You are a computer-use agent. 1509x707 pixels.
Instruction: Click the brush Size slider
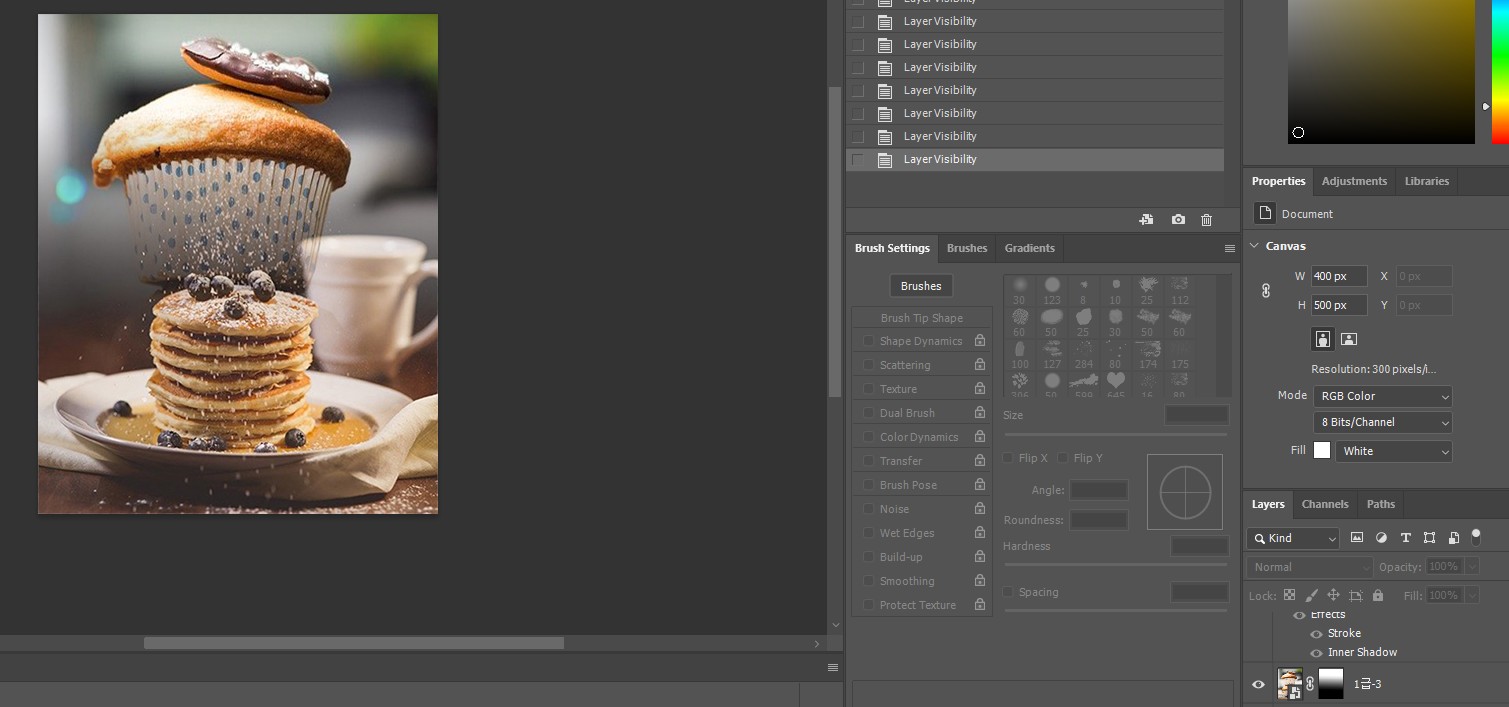[1115, 434]
